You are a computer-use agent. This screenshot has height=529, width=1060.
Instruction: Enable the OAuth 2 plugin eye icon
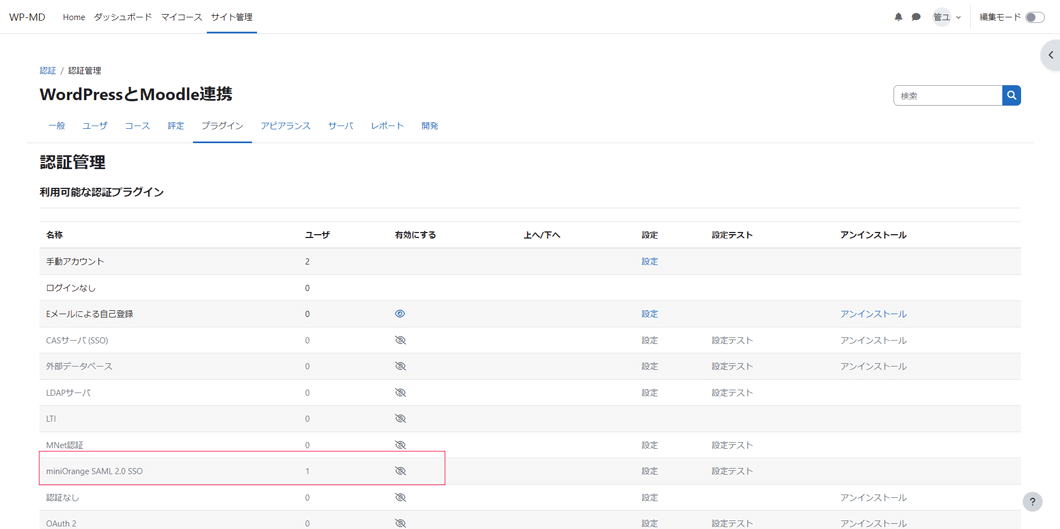(x=400, y=523)
